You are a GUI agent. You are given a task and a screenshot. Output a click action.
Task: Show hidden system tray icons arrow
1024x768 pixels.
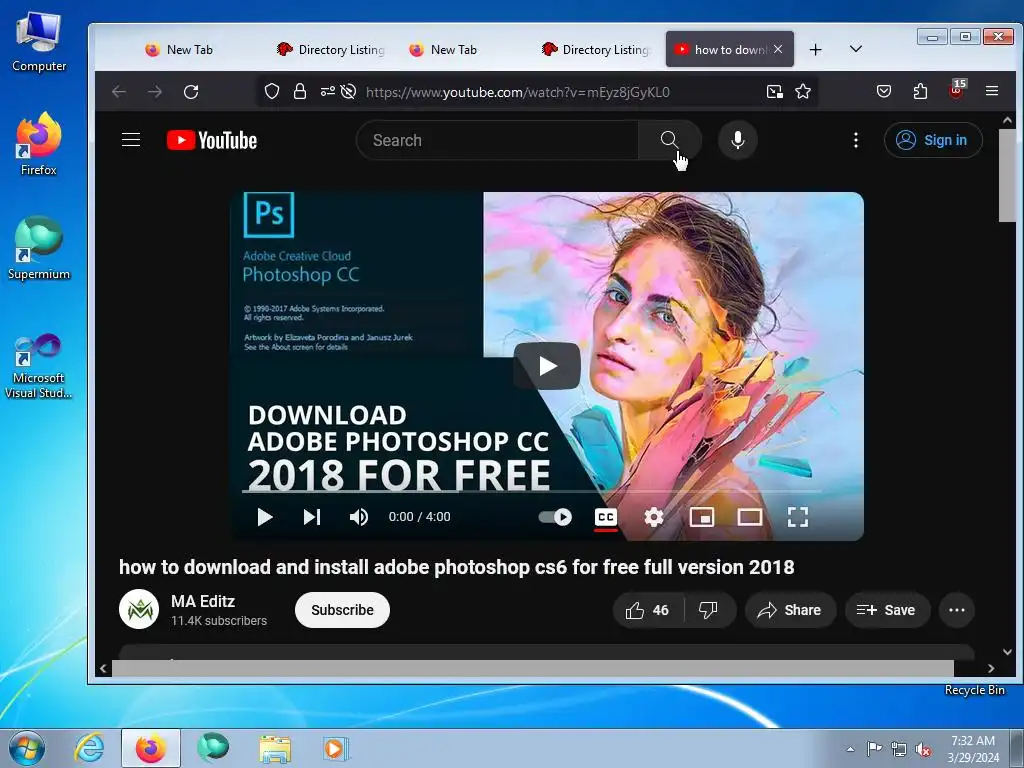click(x=850, y=749)
